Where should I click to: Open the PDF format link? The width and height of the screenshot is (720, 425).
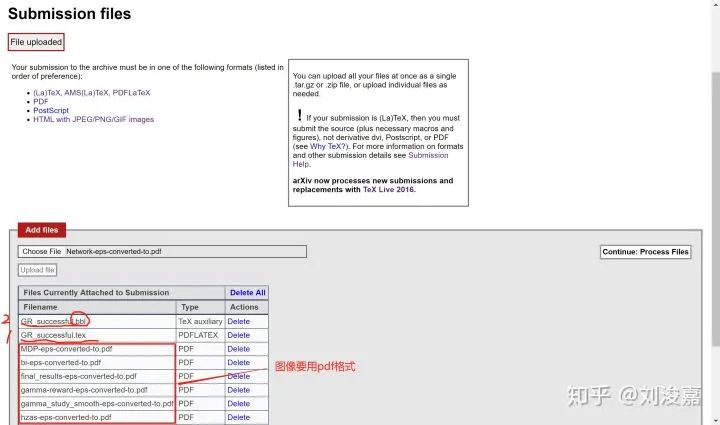tap(40, 101)
